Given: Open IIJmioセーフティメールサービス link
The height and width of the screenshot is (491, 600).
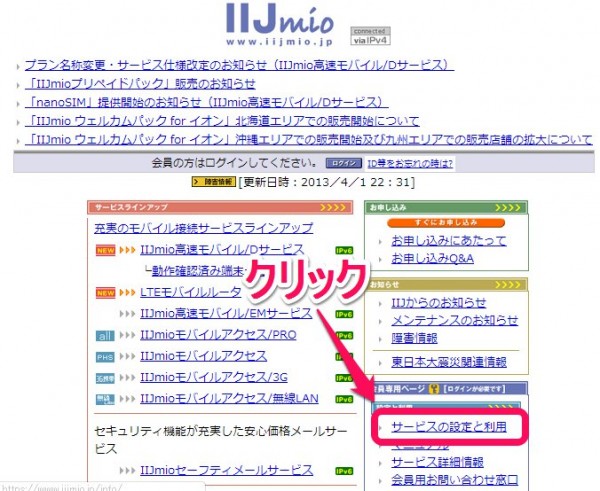Looking at the screenshot, I should point(227,470).
